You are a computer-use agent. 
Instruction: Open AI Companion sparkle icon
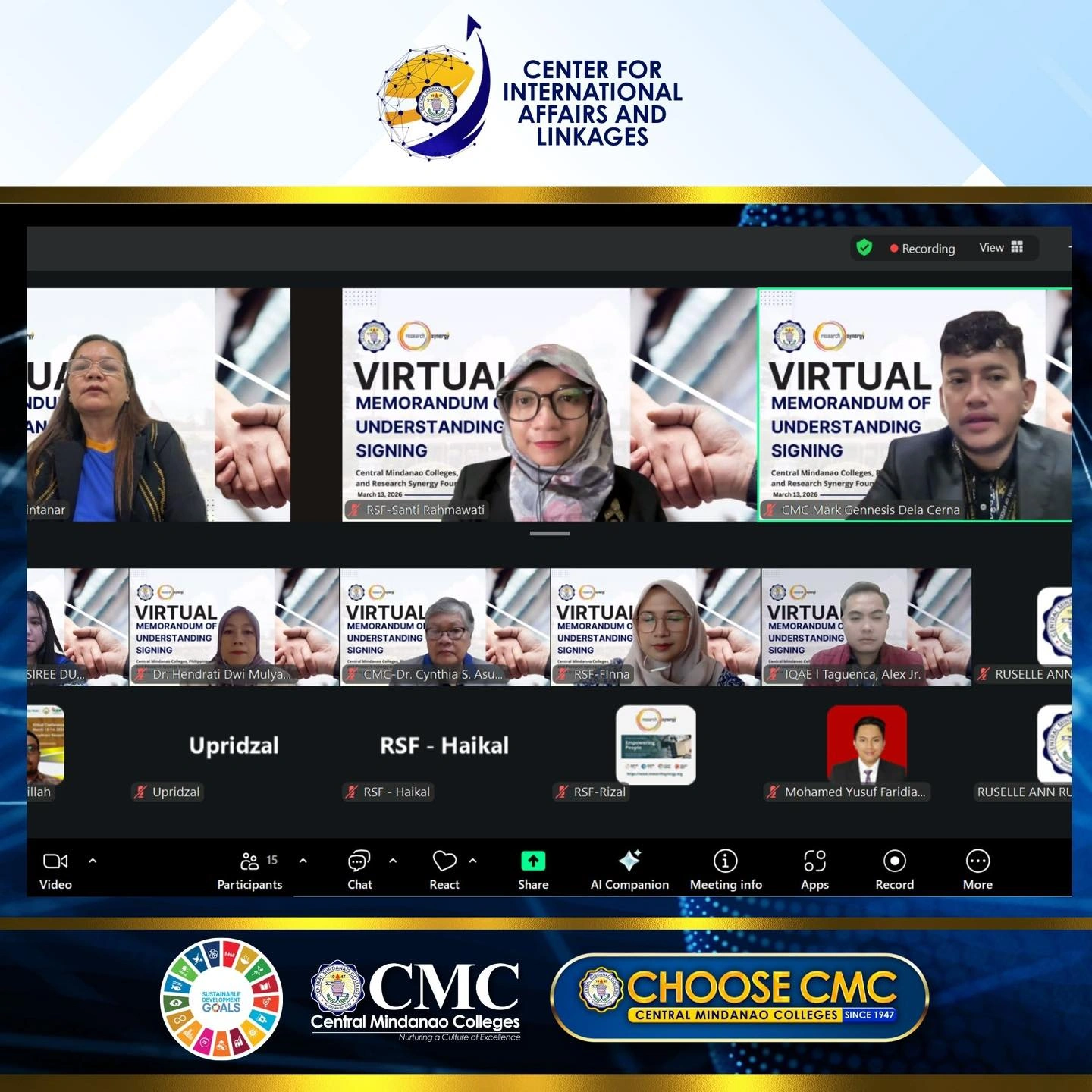[x=629, y=861]
